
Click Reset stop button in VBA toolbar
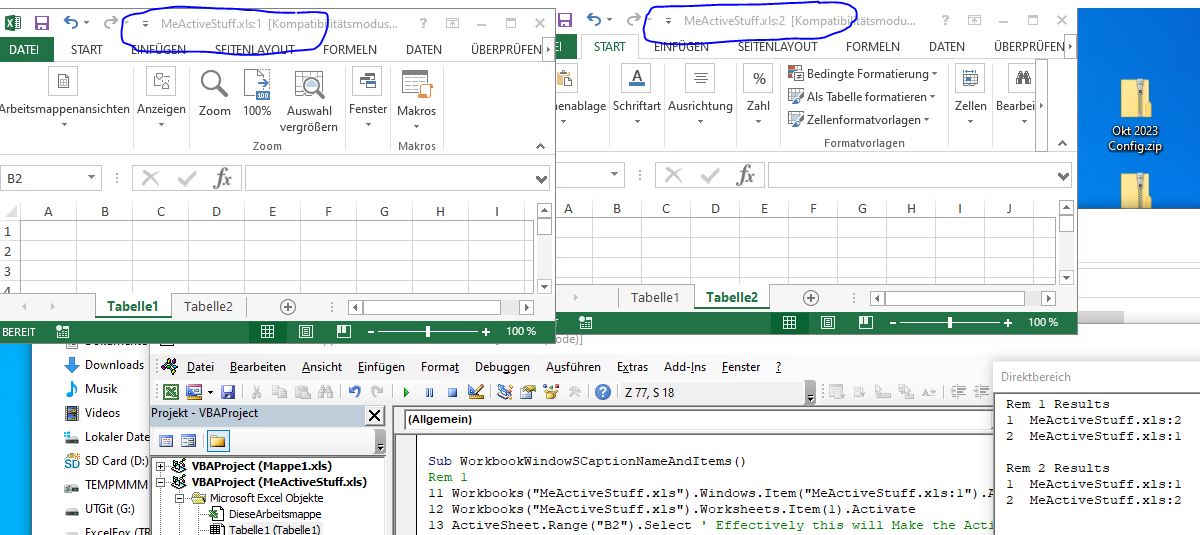click(452, 392)
